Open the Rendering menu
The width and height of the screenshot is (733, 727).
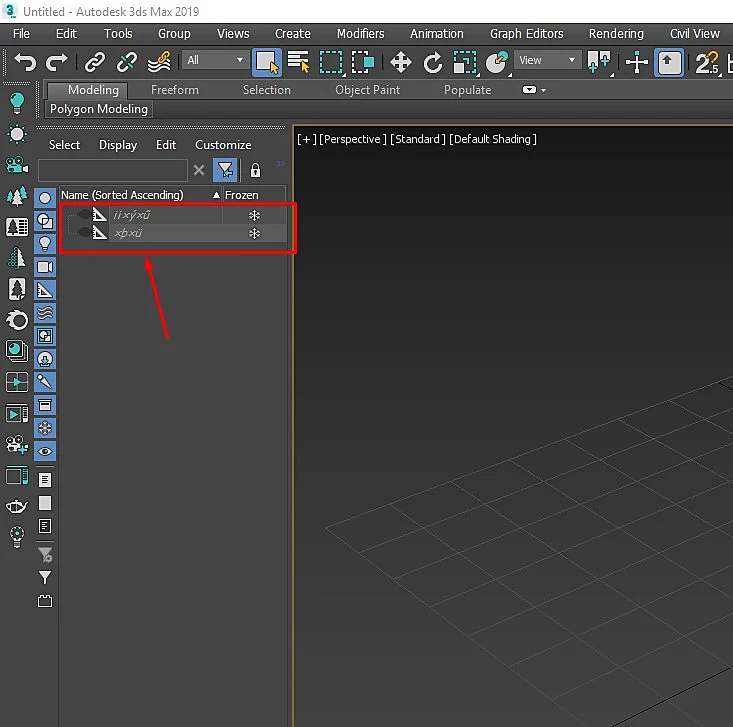click(616, 34)
